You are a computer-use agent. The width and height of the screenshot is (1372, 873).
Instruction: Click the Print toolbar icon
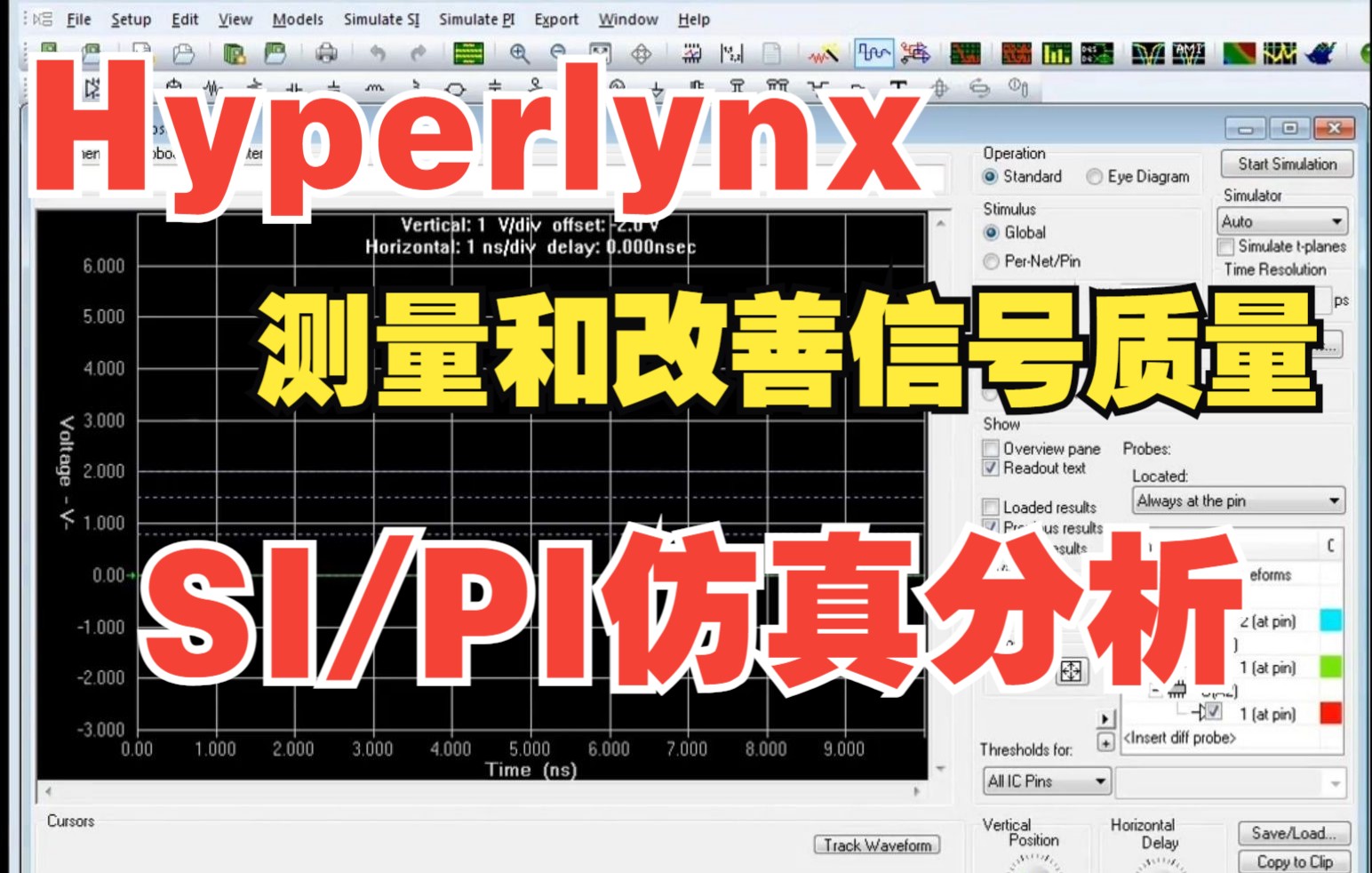click(326, 53)
